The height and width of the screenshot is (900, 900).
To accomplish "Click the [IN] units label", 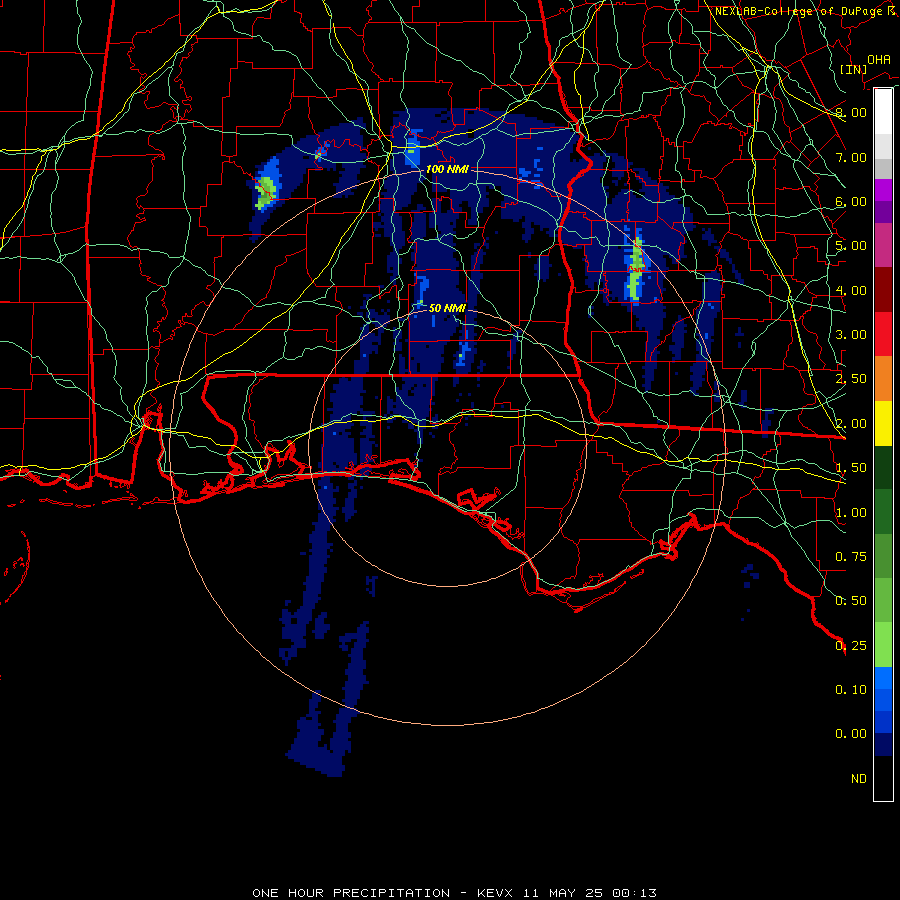I will [x=853, y=69].
